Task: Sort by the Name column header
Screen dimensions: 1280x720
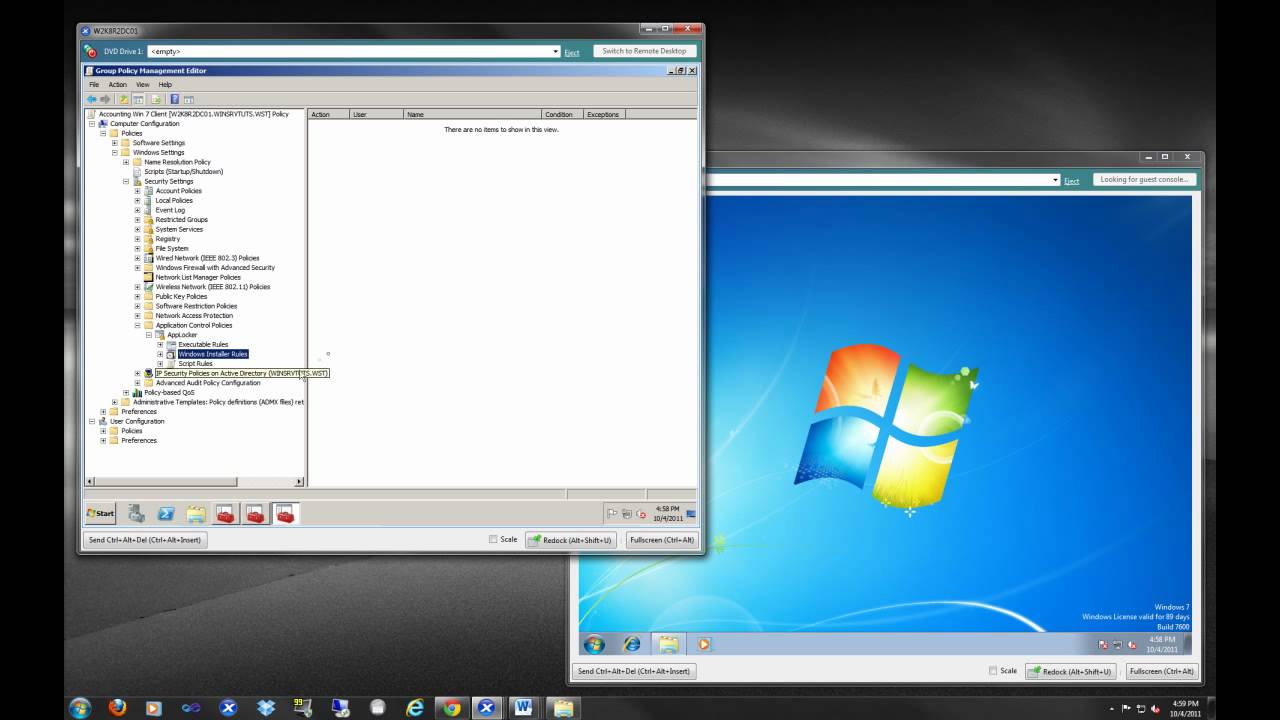Action: tap(472, 115)
